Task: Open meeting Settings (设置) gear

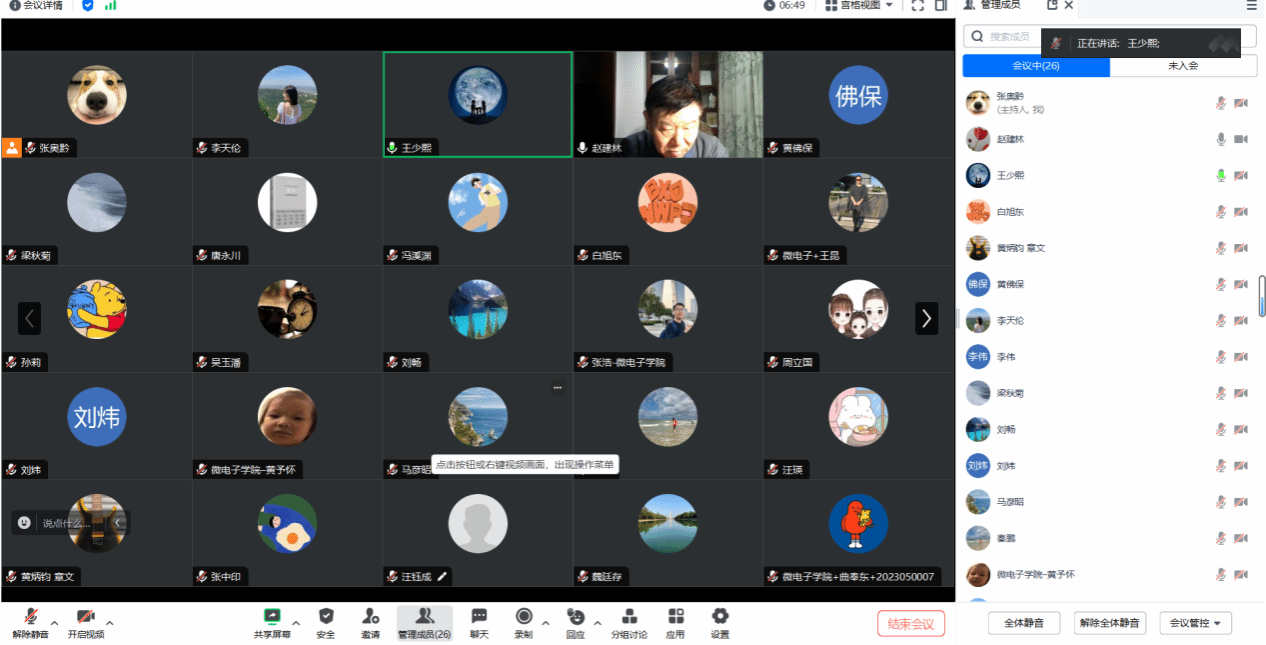Action: [720, 622]
